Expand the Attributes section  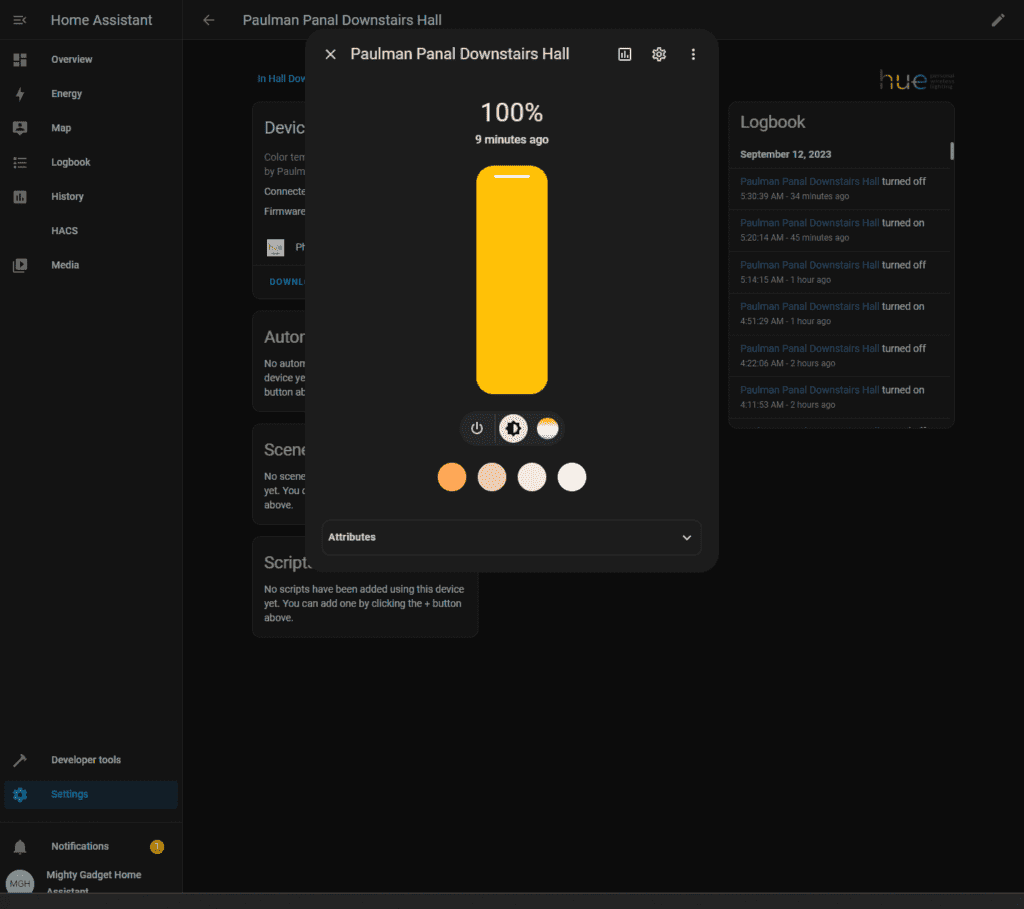tap(511, 537)
